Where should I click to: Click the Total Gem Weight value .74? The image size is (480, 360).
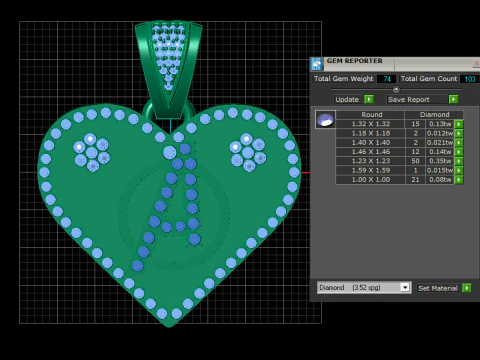386,79
